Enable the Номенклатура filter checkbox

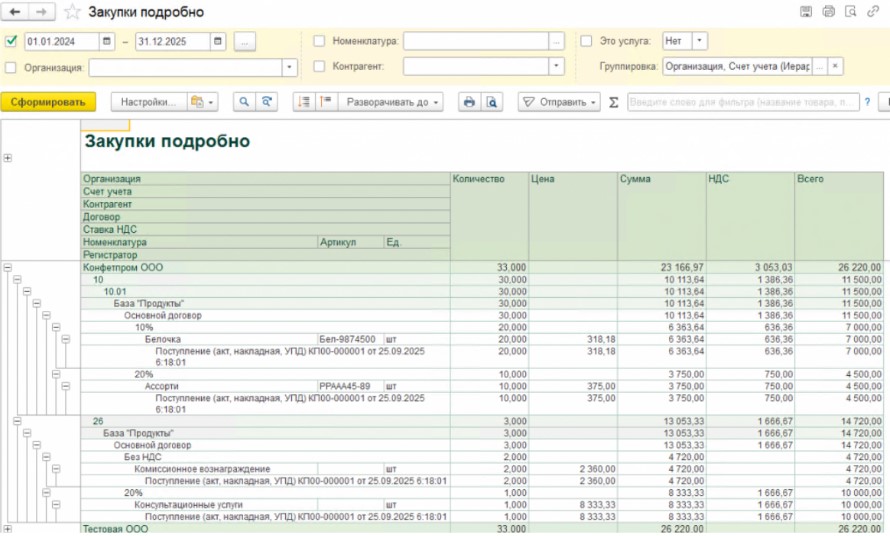coord(319,41)
